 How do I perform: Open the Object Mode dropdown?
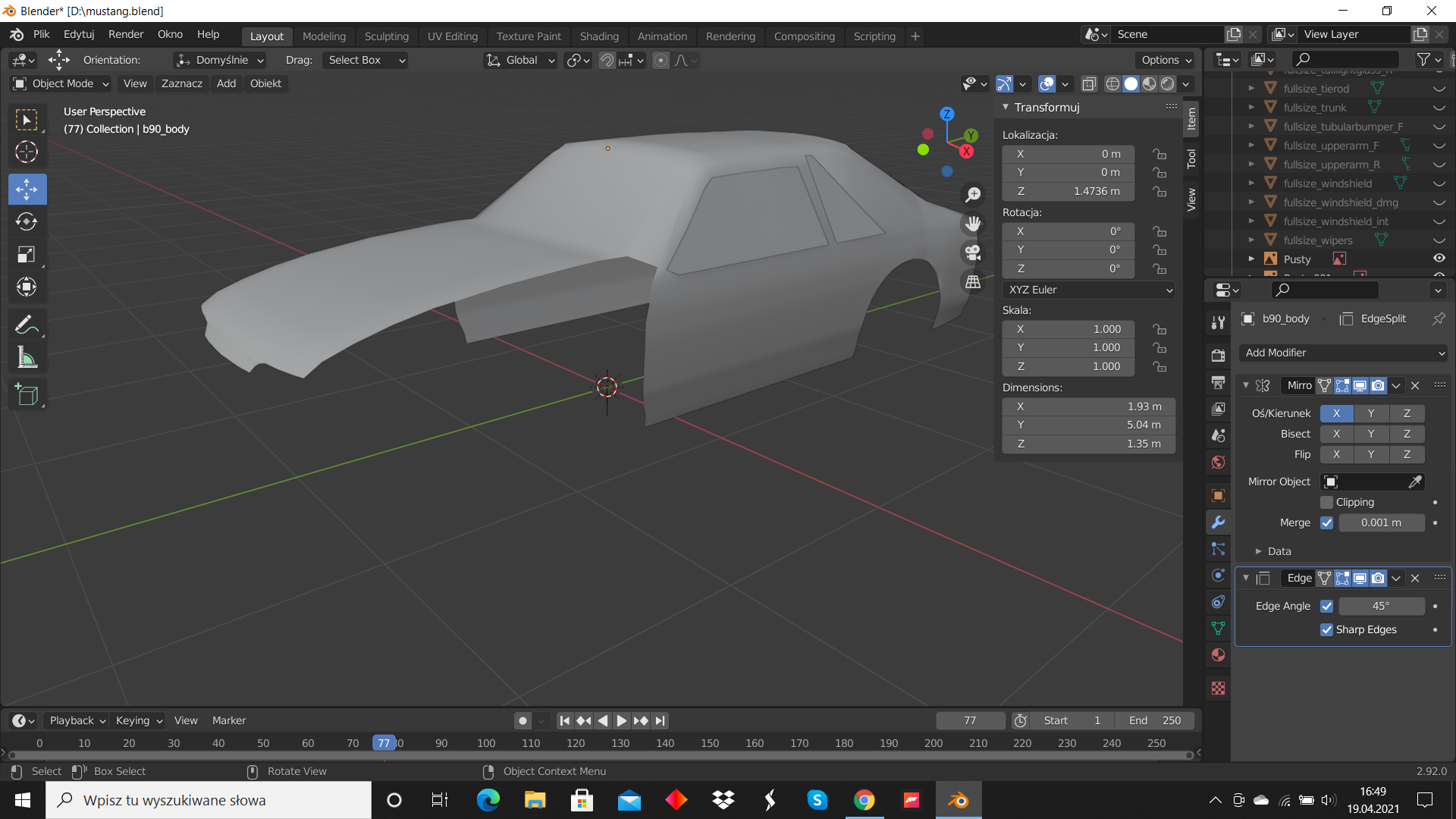pos(61,83)
